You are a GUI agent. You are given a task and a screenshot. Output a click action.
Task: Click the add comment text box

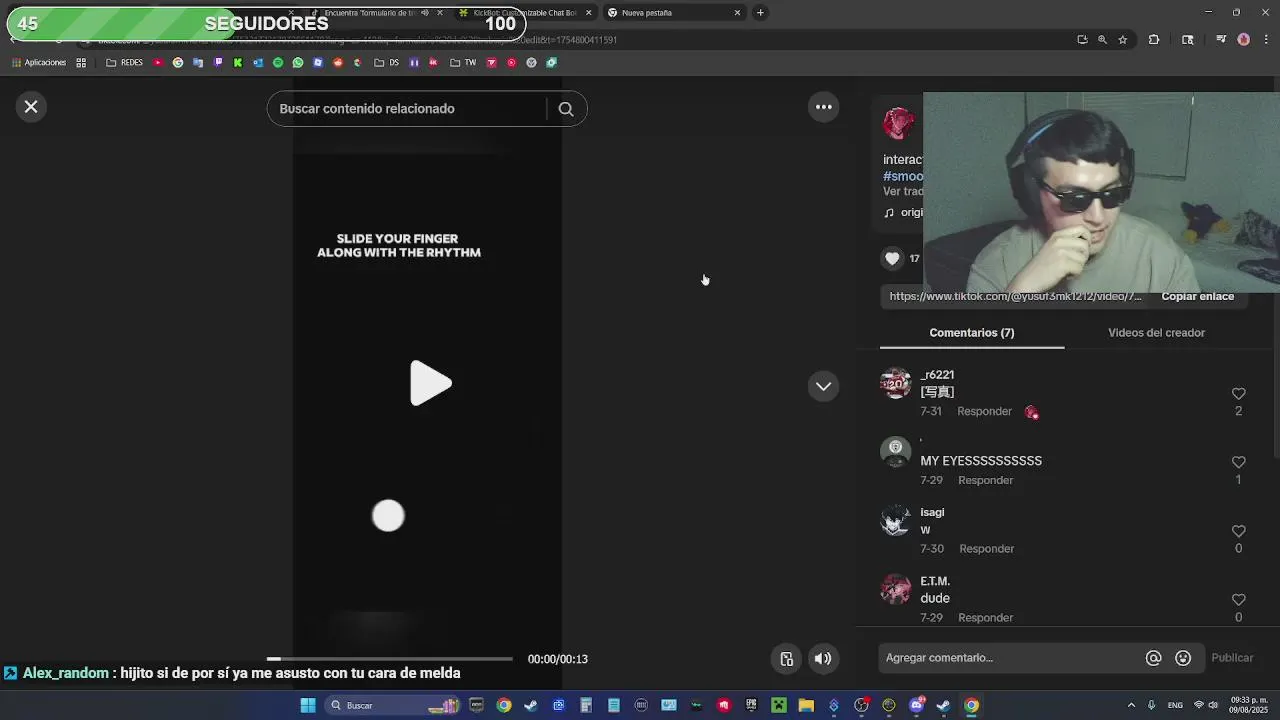pyautogui.click(x=1010, y=658)
